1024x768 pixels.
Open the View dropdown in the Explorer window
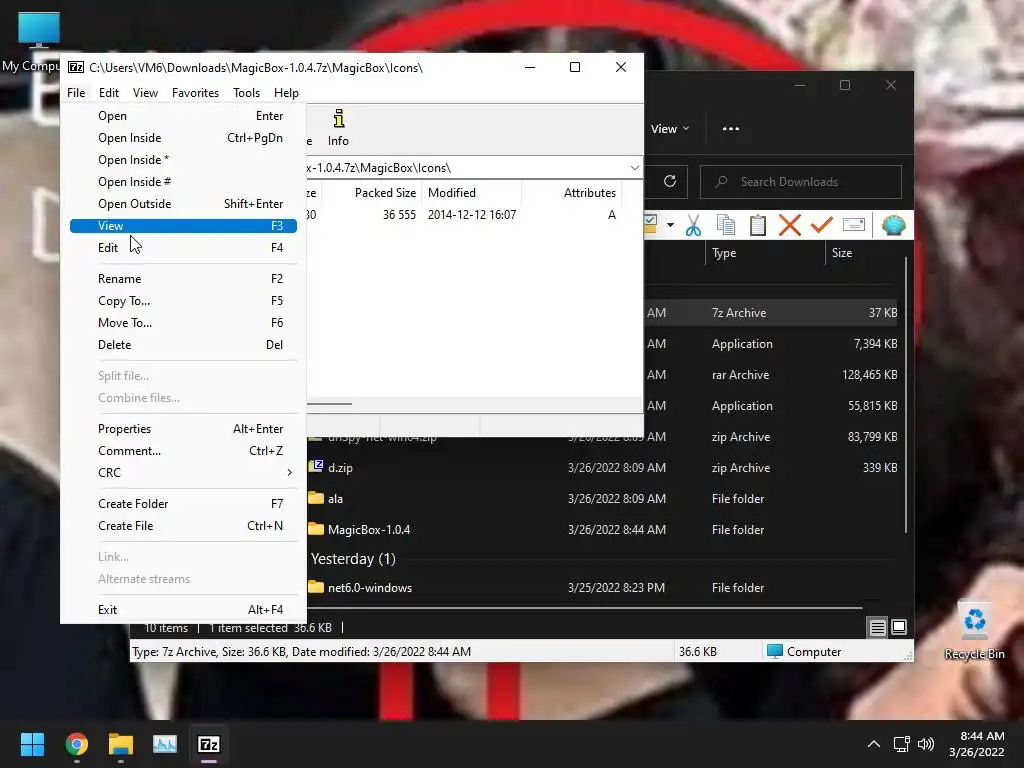pyautogui.click(x=669, y=129)
